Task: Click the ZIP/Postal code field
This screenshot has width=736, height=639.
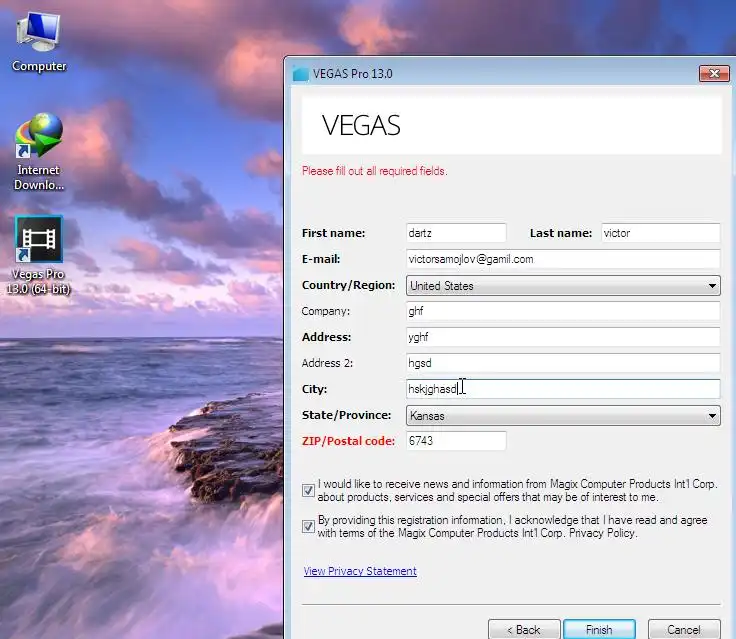Action: coord(456,441)
